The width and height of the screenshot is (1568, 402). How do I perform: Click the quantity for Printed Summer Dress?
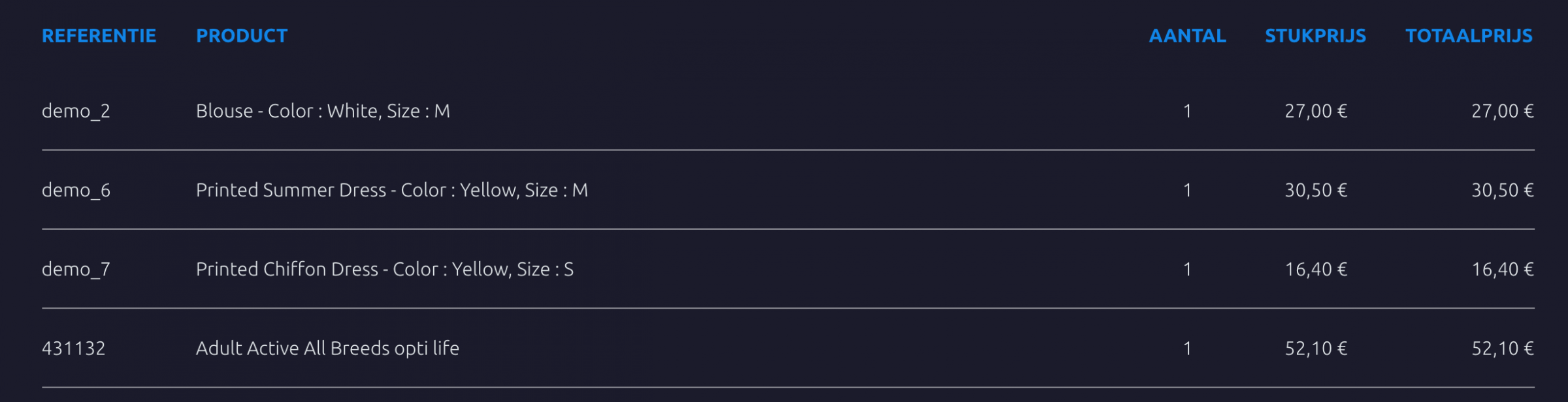pyautogui.click(x=1187, y=191)
